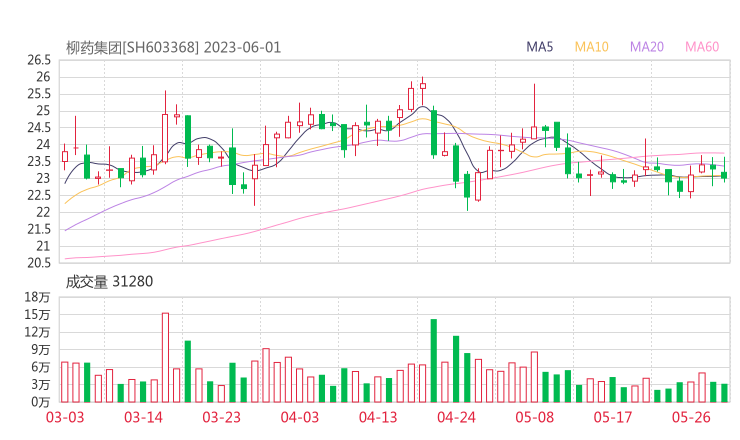The image size is (740, 440).
Task: Click the chart title 柳药集团[SH603368] 2023-06-01
Action: pos(173,48)
